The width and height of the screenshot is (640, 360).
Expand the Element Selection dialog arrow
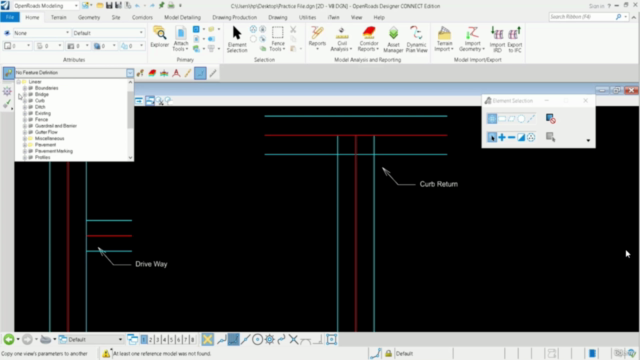coord(588,140)
